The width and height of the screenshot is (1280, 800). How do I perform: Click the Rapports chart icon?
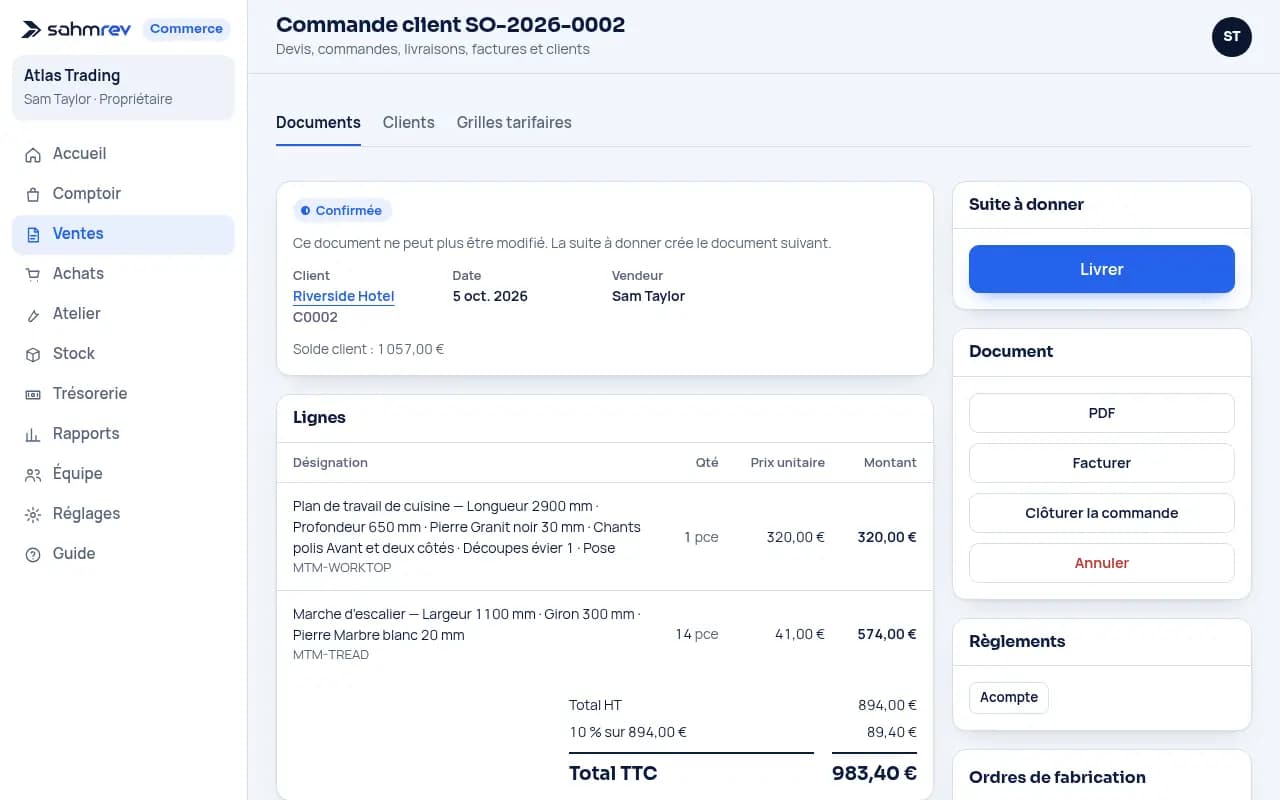pyautogui.click(x=33, y=434)
